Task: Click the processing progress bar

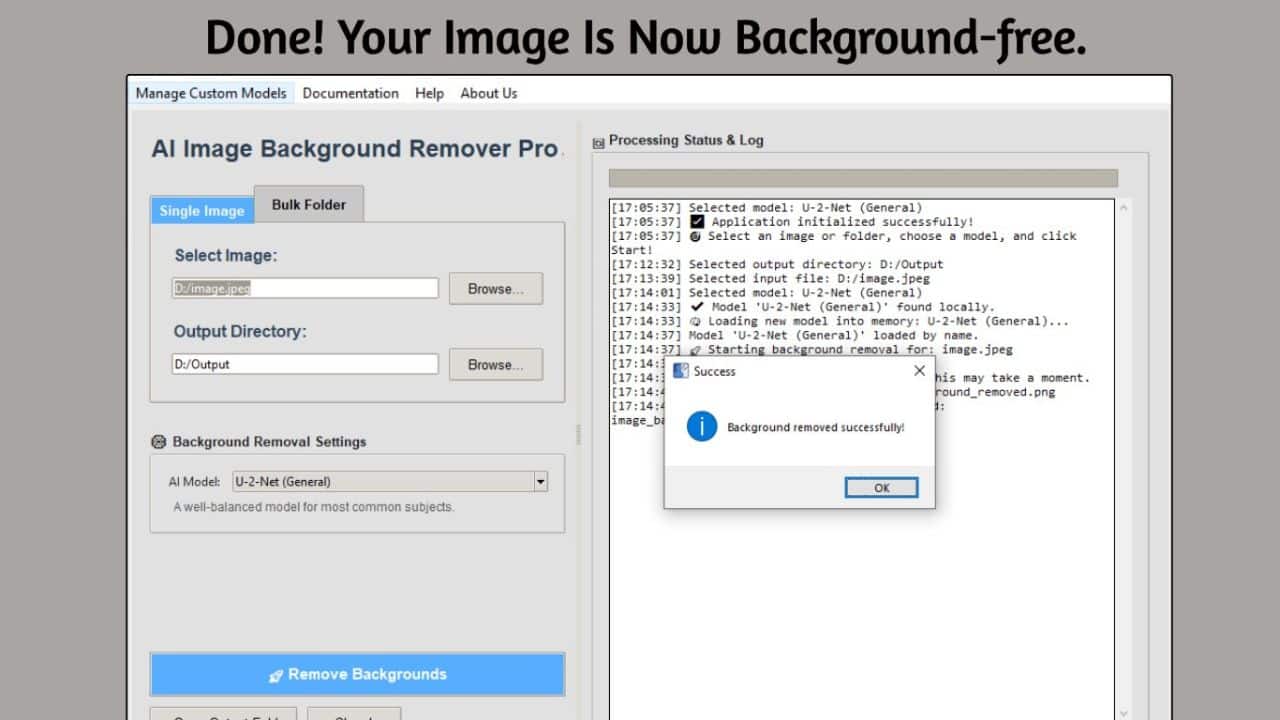Action: [862, 178]
